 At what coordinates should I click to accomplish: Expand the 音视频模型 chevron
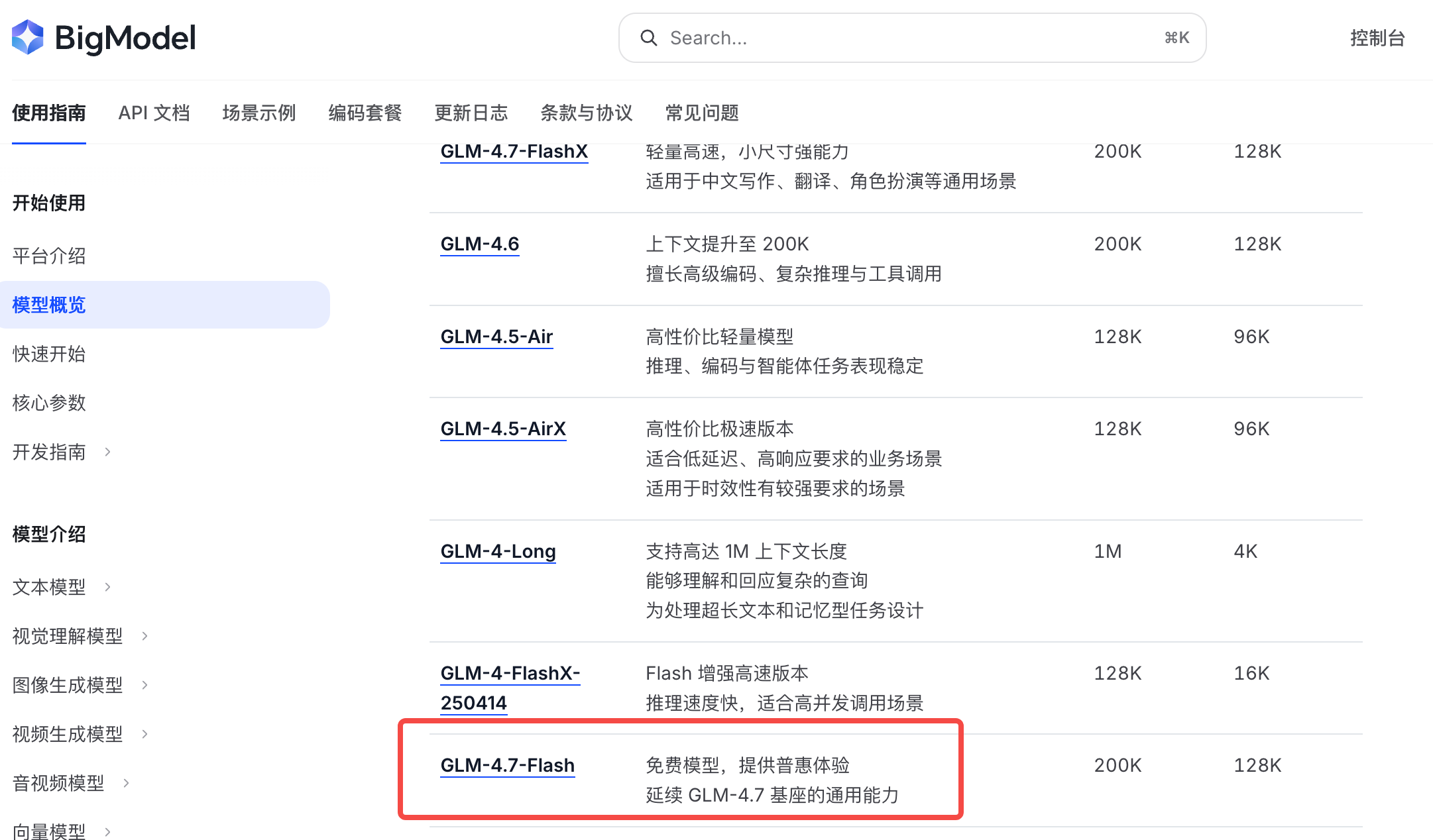coord(127,783)
